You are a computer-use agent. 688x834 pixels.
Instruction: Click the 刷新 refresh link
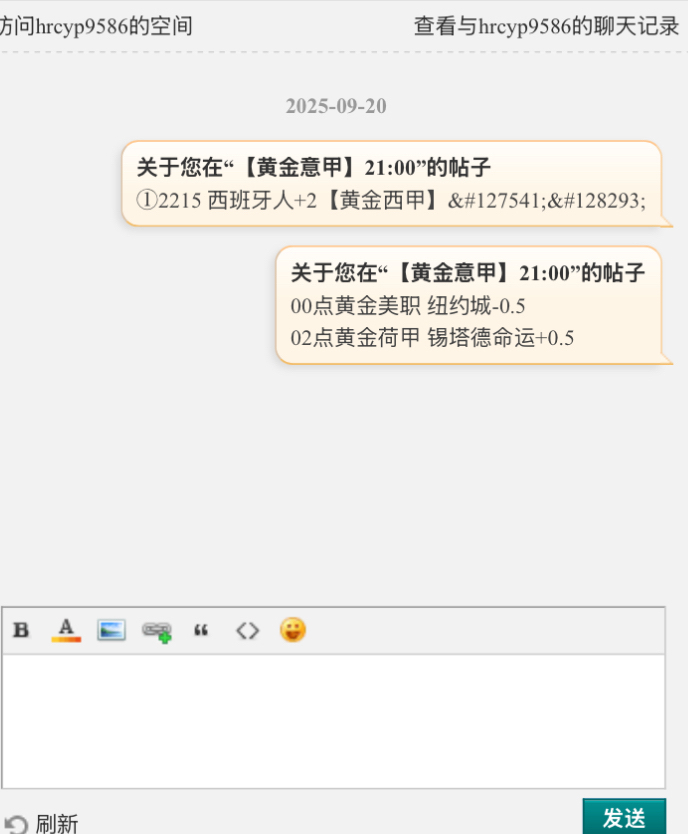[x=57, y=824]
